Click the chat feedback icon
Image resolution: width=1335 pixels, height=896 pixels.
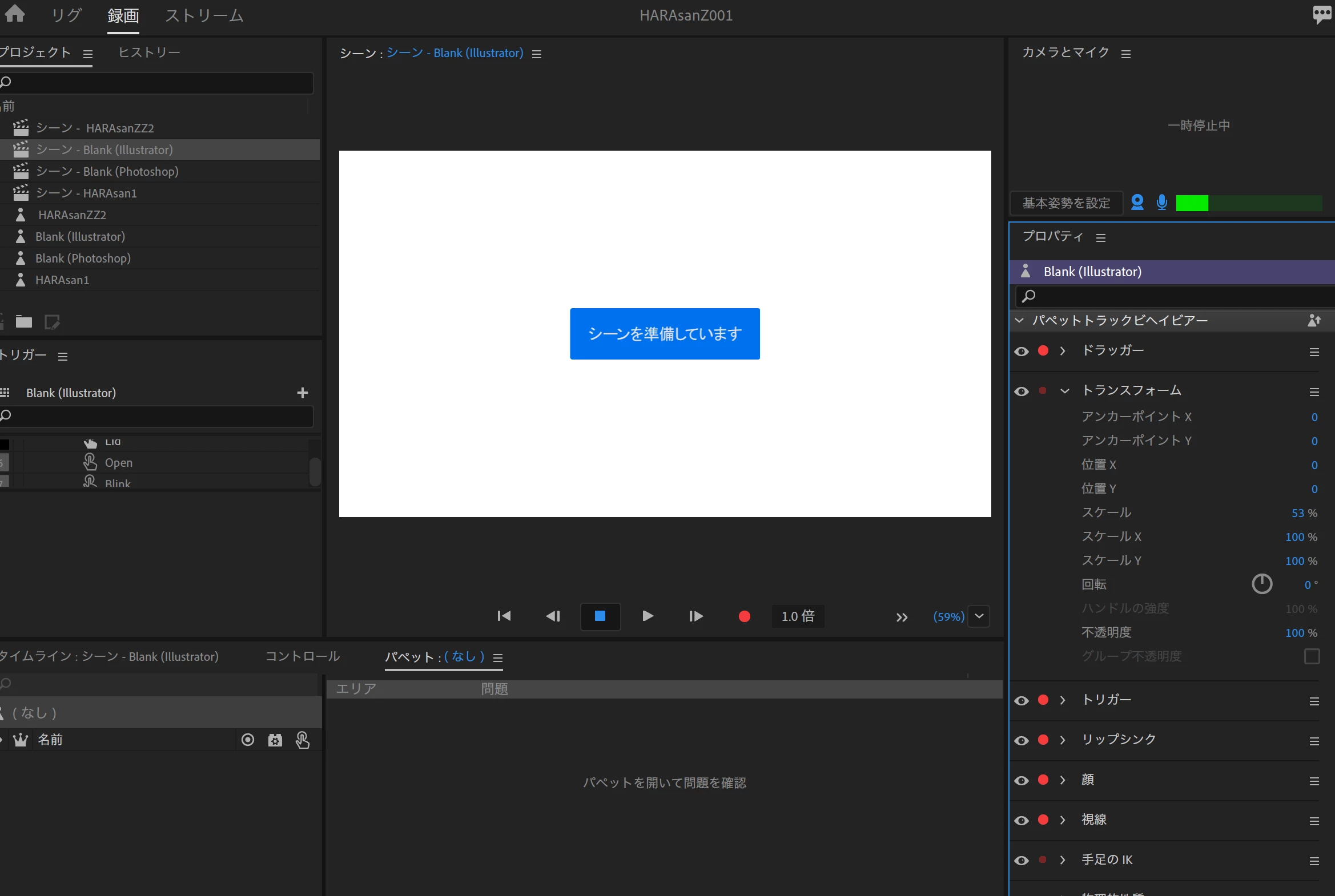coord(1322,14)
